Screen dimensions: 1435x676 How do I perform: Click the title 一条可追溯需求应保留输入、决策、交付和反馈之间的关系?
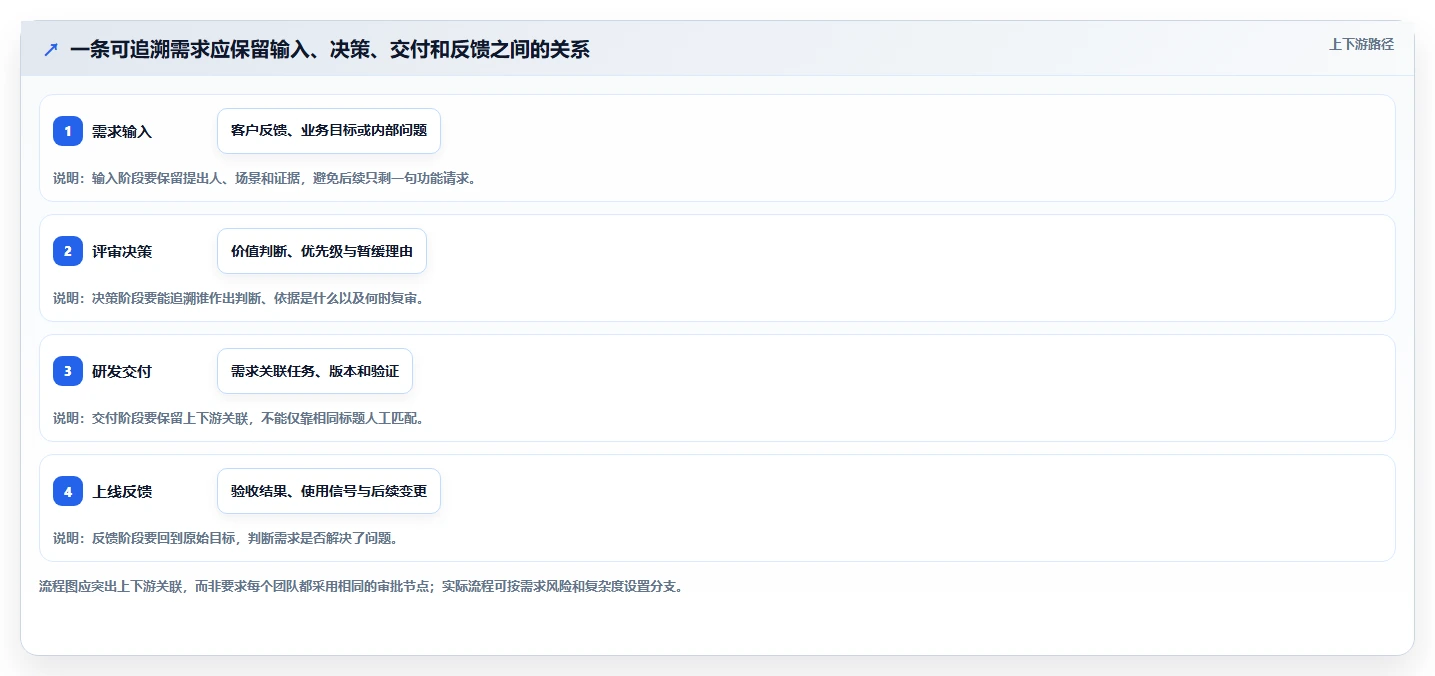tap(330, 50)
